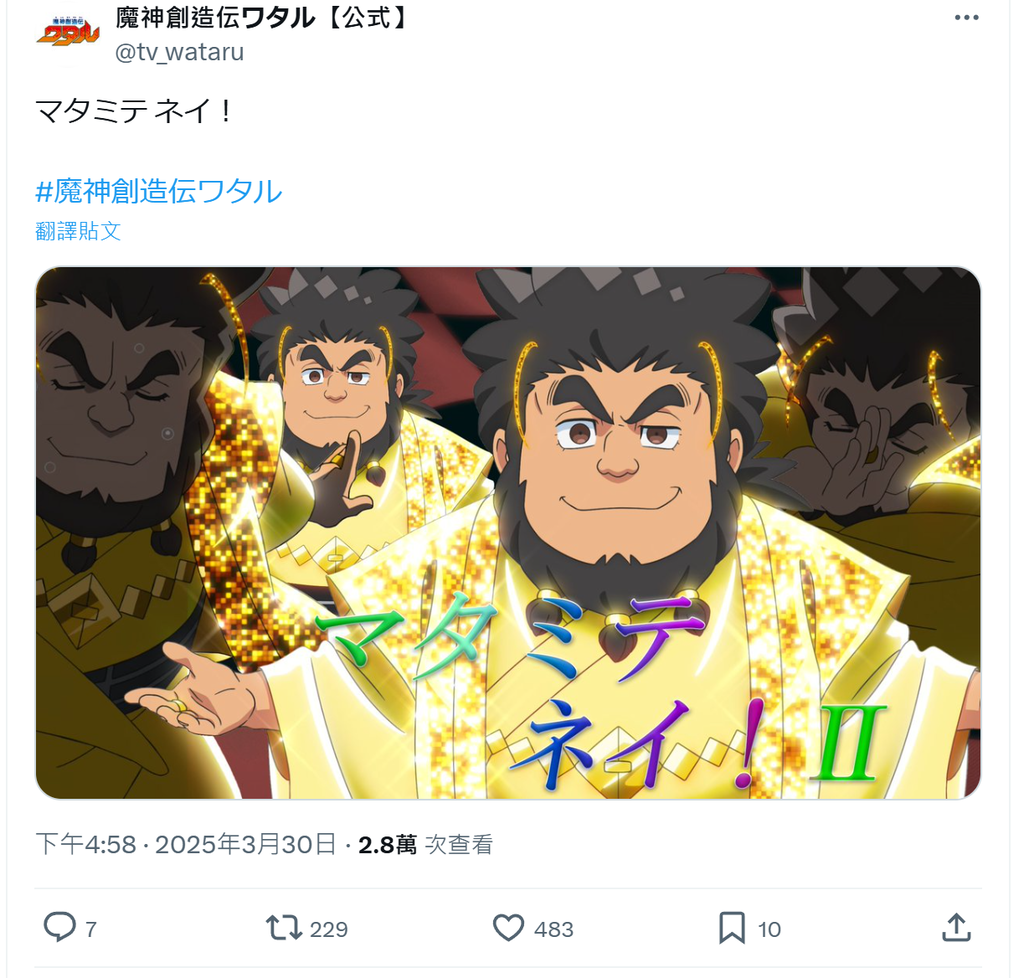
Task: Open the attached anime image
Action: pyautogui.click(x=508, y=533)
